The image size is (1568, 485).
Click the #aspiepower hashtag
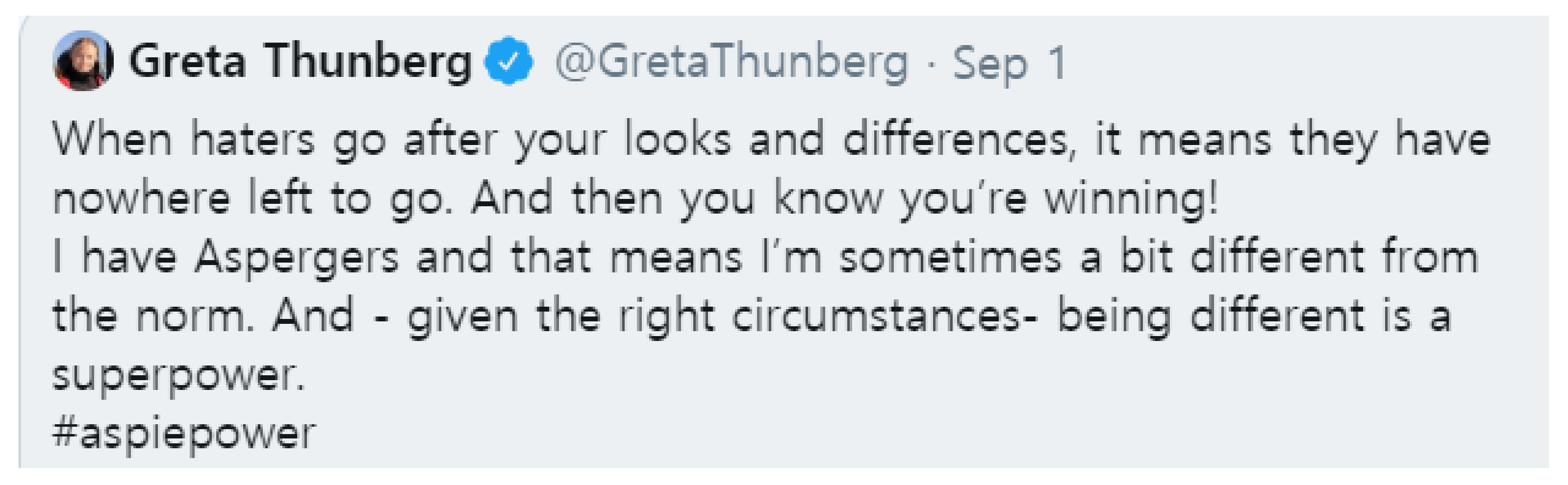pyautogui.click(x=184, y=434)
